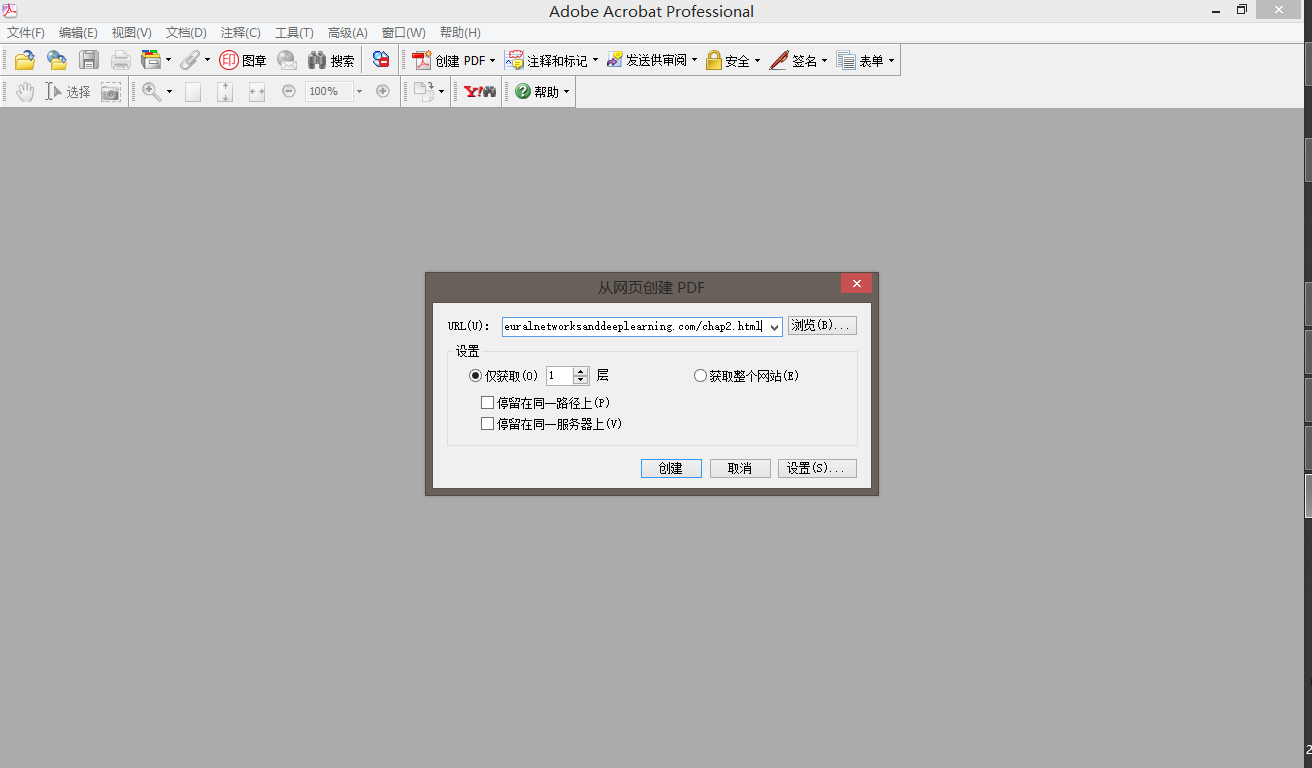Click the 浏览(B)... browse button

(x=822, y=326)
